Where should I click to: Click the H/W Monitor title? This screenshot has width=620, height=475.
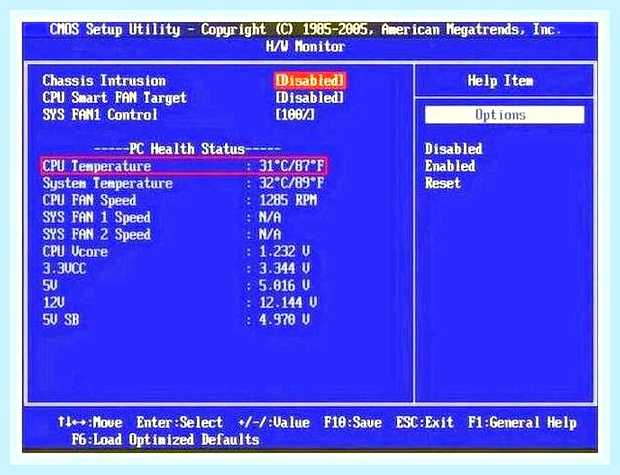pyautogui.click(x=306, y=47)
